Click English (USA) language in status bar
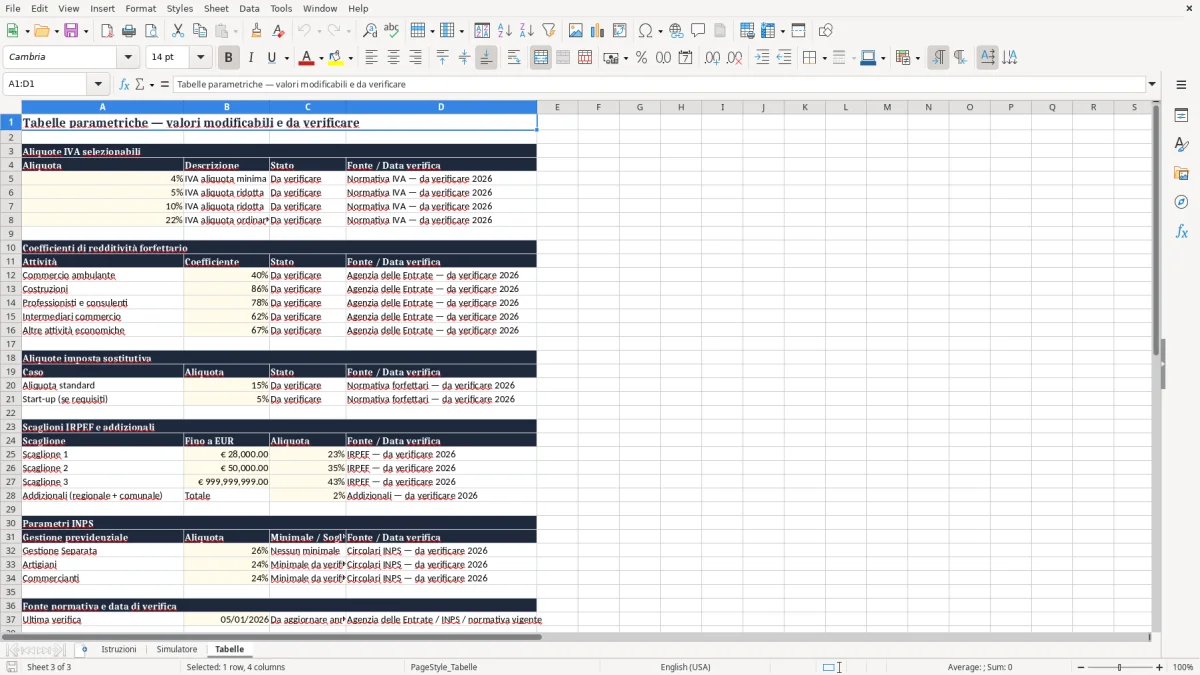1200x675 pixels. (x=686, y=667)
